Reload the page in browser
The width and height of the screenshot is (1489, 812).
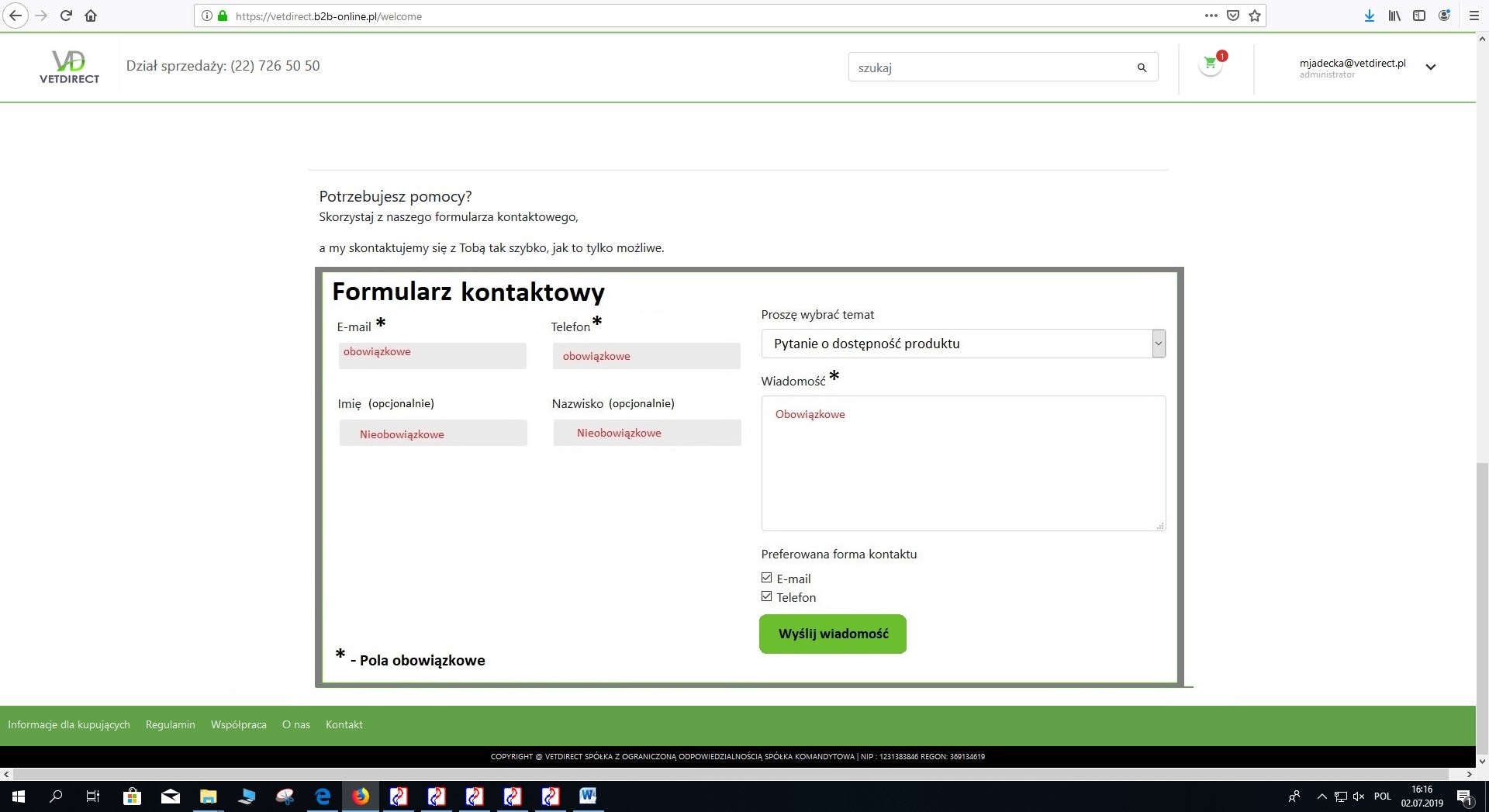[x=66, y=16]
